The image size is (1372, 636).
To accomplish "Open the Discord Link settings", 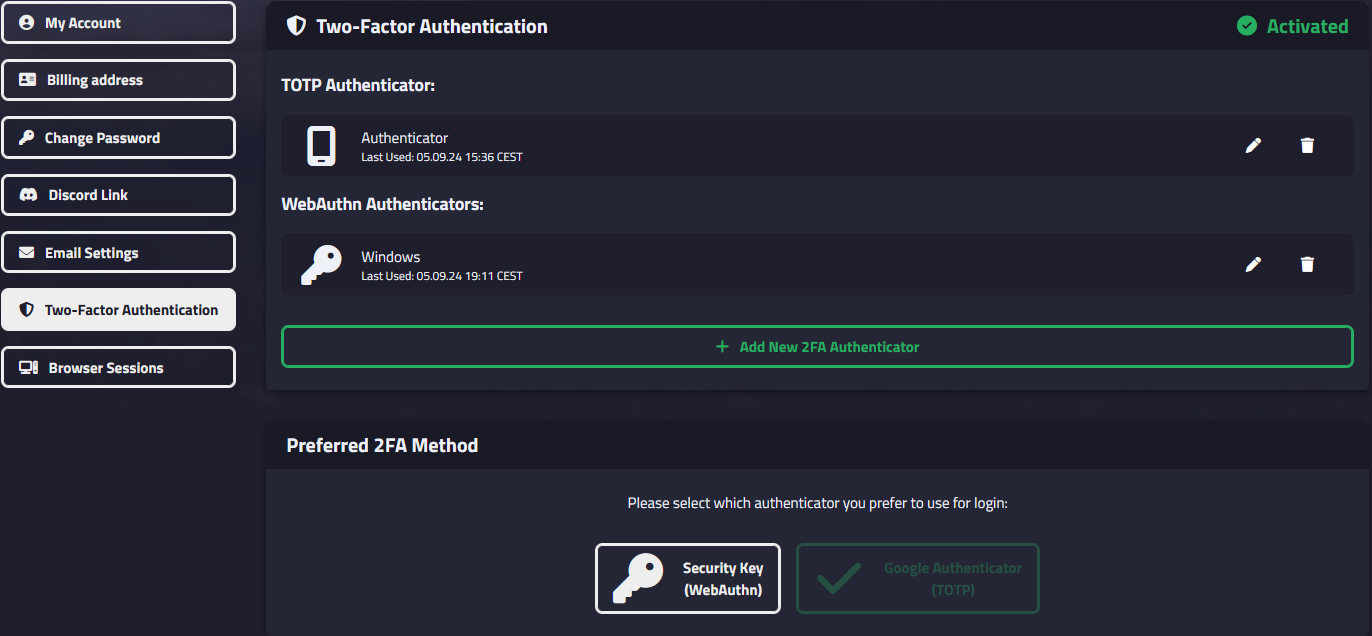I will (118, 195).
